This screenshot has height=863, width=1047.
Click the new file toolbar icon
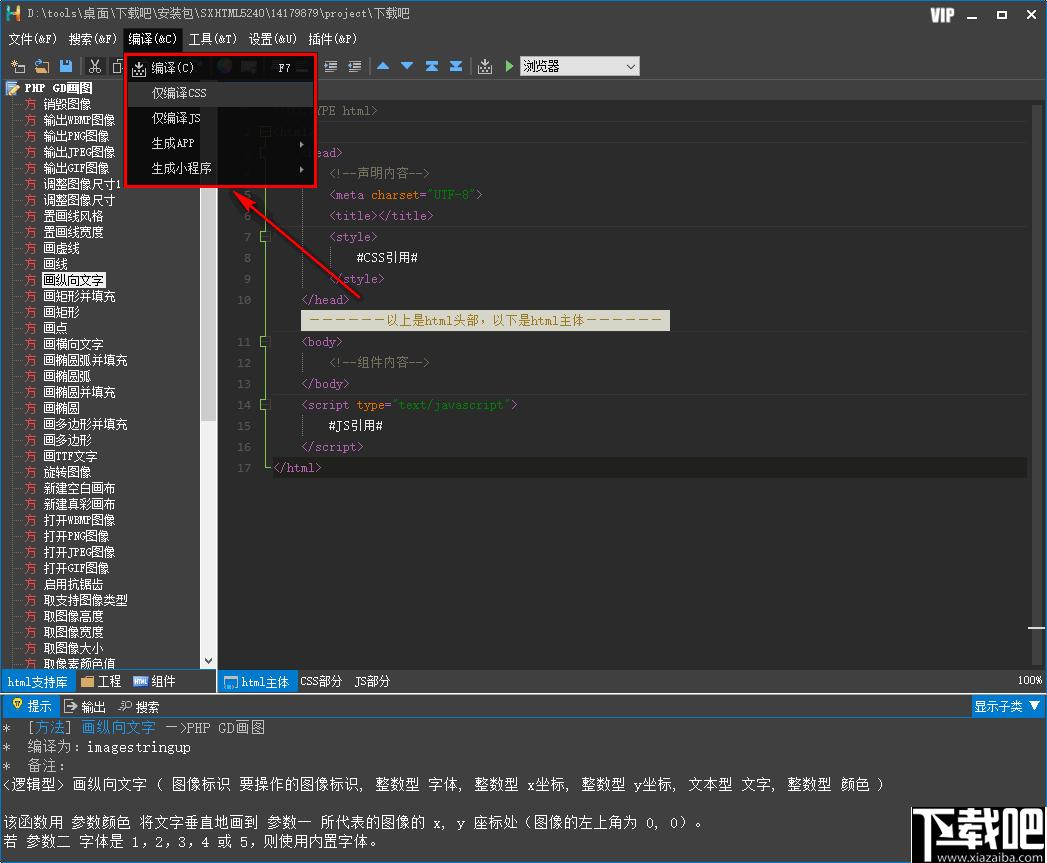pos(18,66)
